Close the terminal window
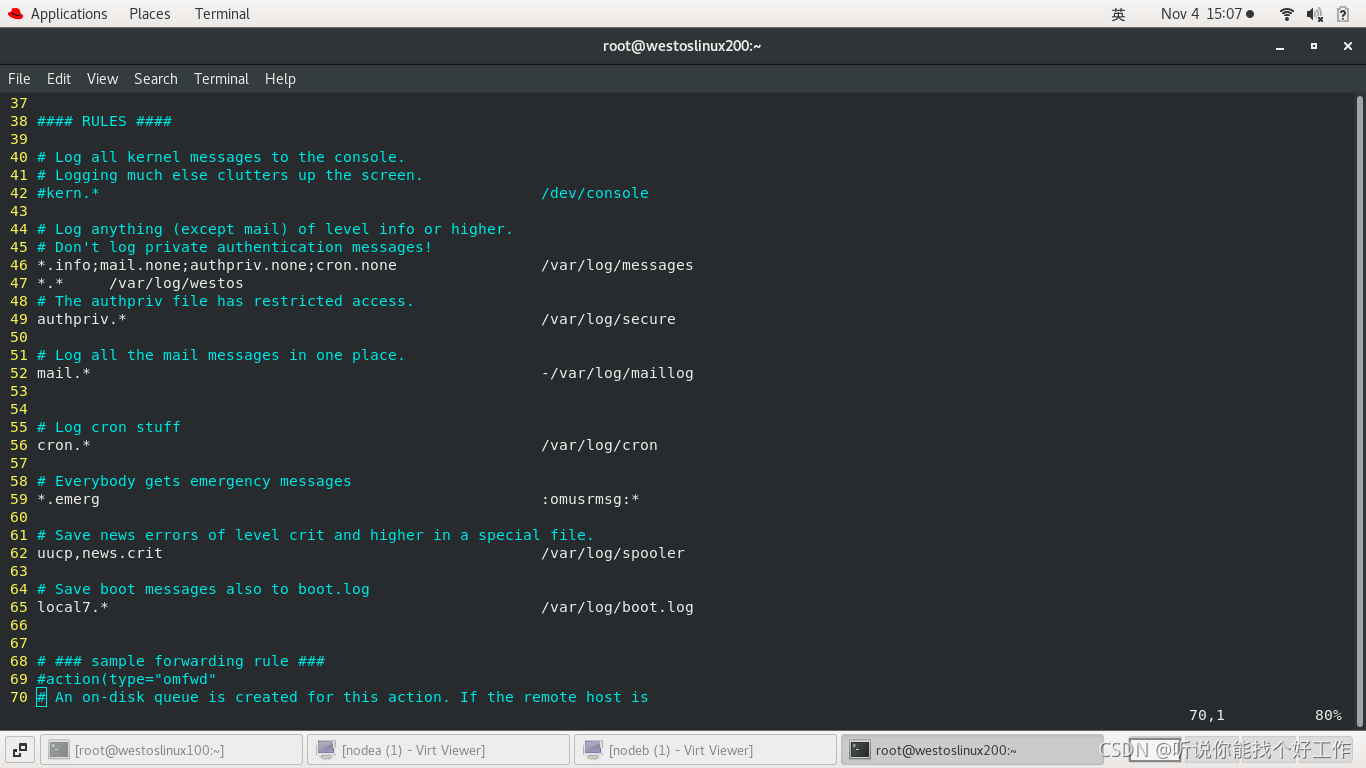1366x768 pixels. [x=1347, y=46]
